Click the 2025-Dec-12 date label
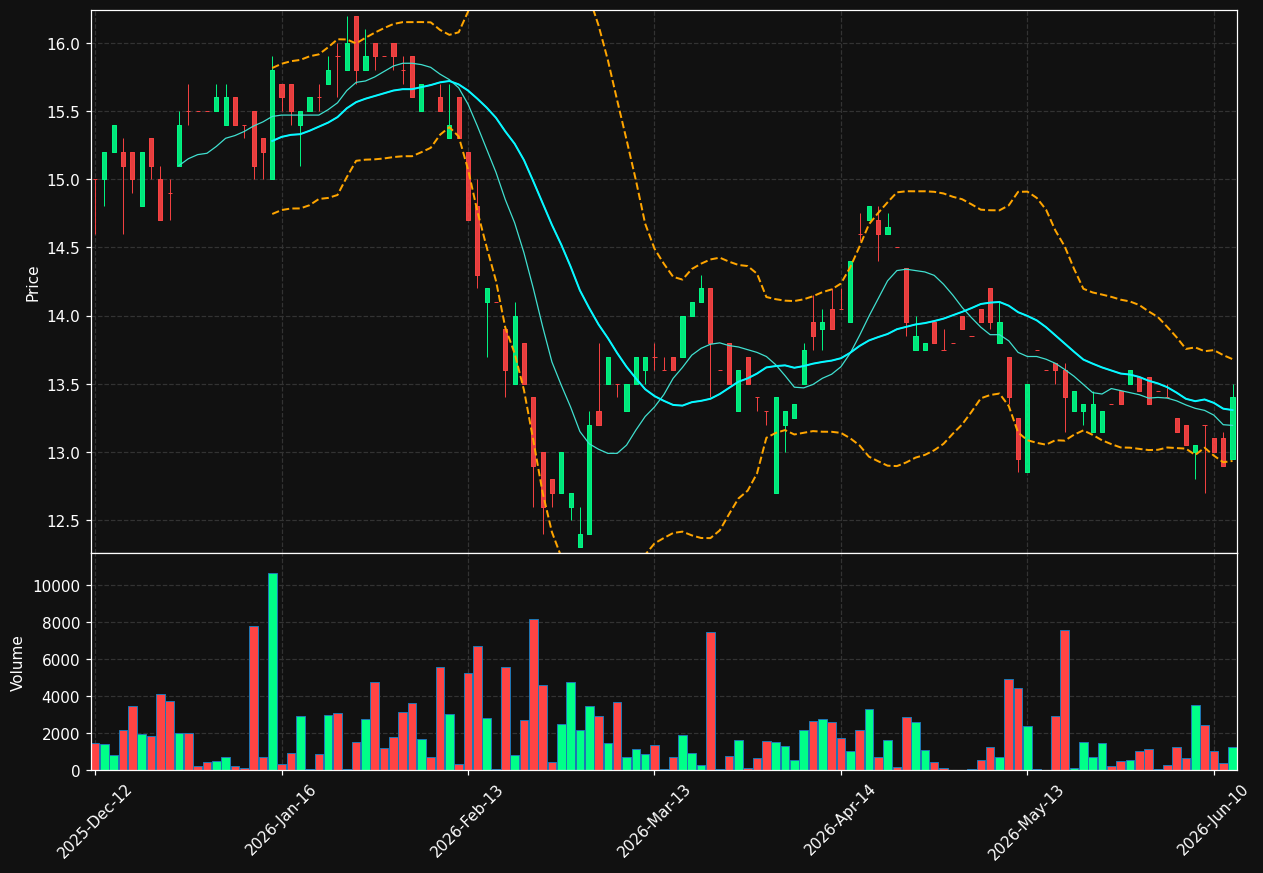The image size is (1263, 873). pos(95,821)
